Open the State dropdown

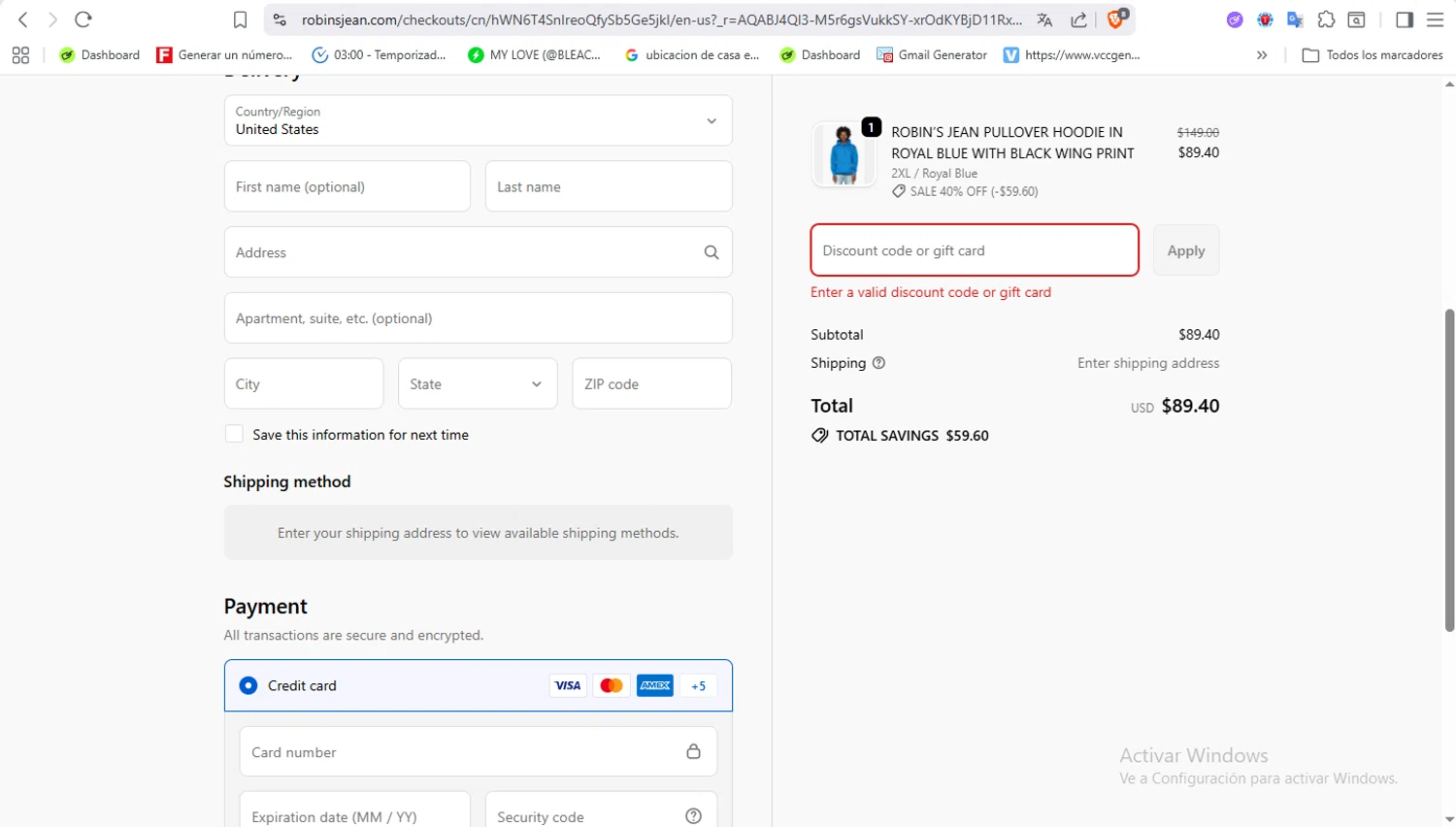pyautogui.click(x=478, y=383)
